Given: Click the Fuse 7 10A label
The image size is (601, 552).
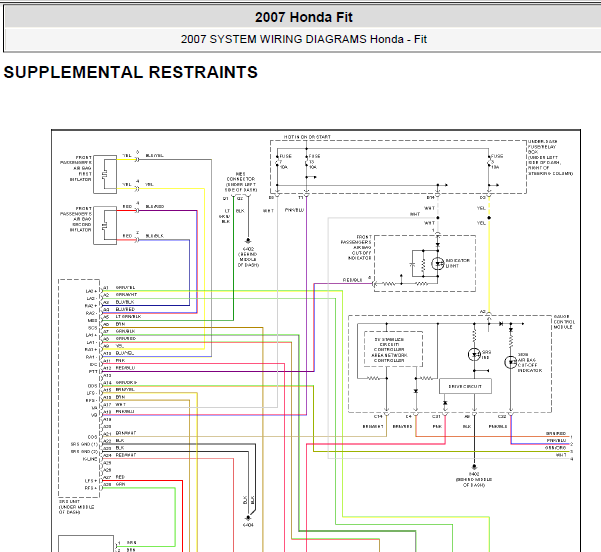Looking at the screenshot, I should (284, 161).
